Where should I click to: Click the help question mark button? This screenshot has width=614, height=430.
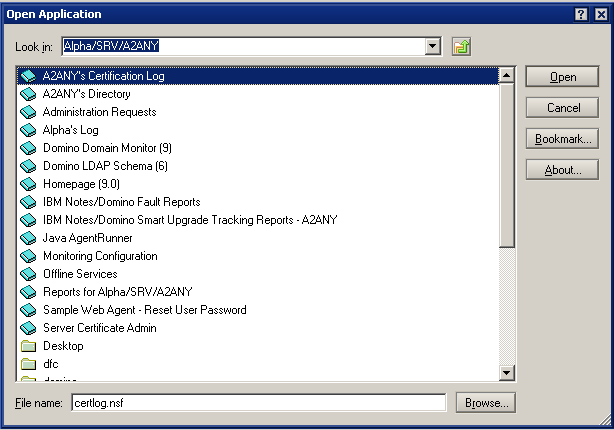tap(581, 14)
